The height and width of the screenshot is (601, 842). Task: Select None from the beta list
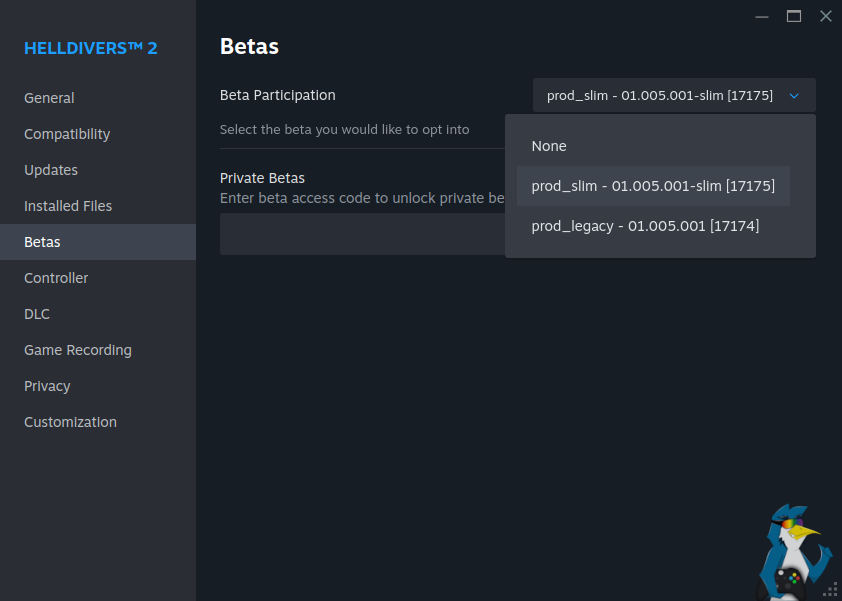click(549, 146)
